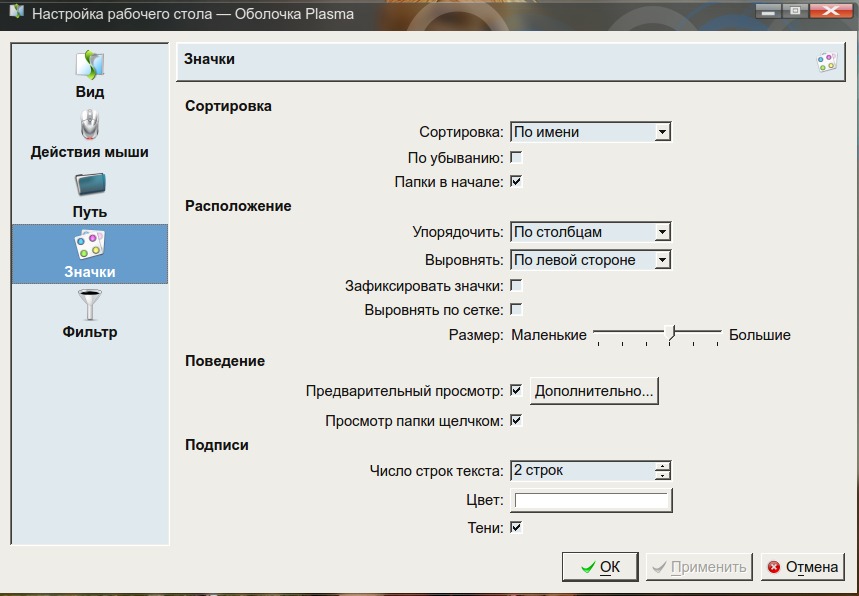Confirm settings with the ОК button
The width and height of the screenshot is (859, 596).
coord(600,567)
